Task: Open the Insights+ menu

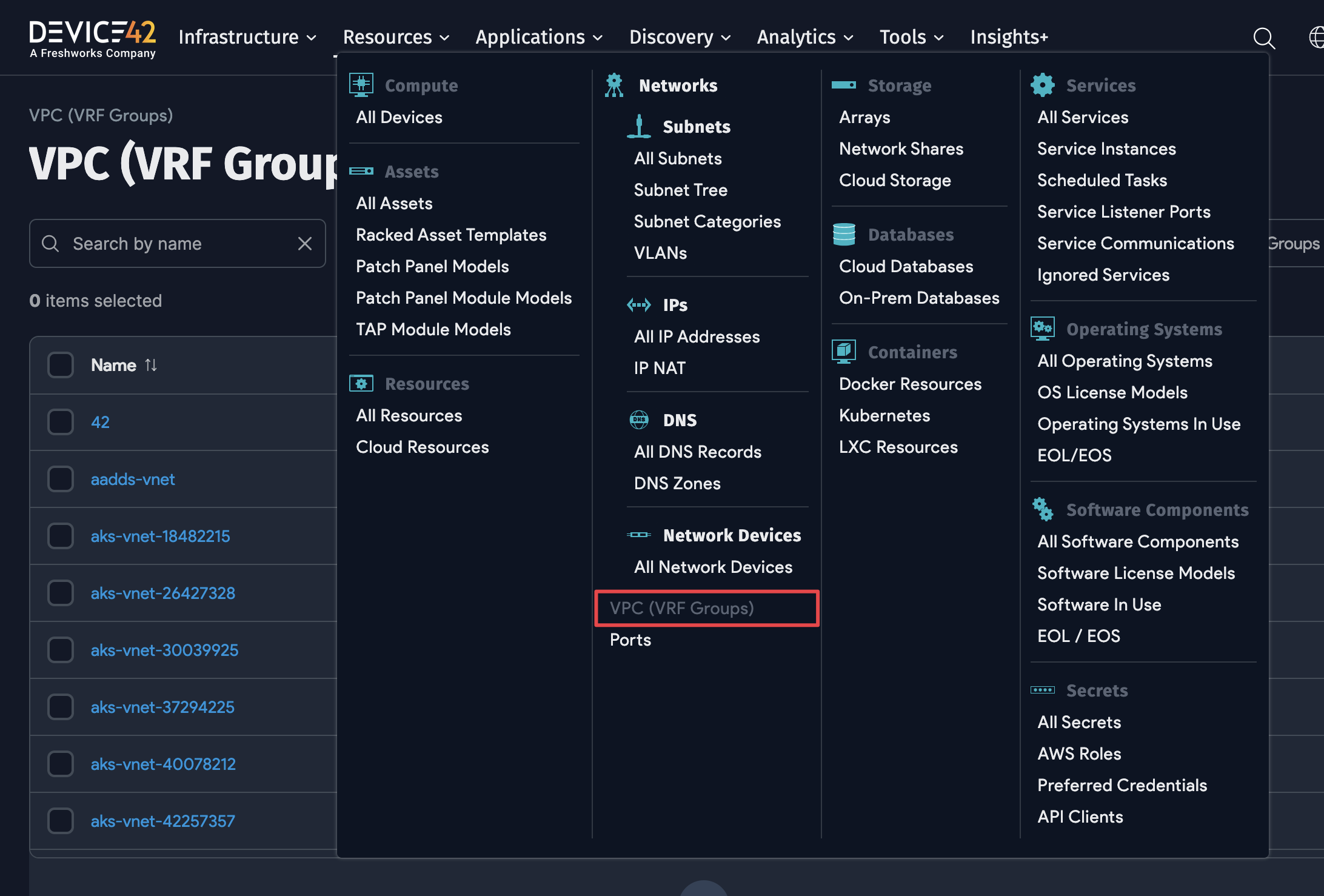Action: tap(1008, 37)
